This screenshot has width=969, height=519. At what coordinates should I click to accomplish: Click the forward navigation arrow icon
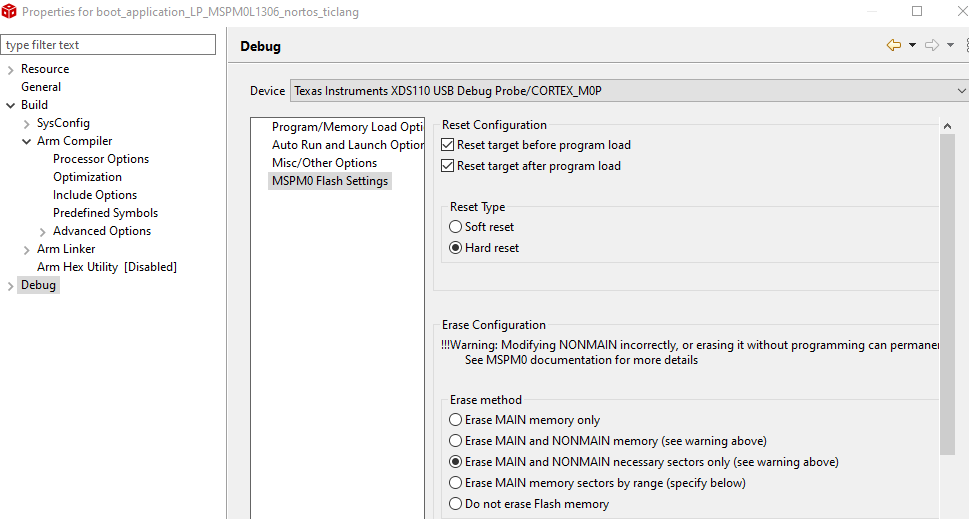click(931, 45)
